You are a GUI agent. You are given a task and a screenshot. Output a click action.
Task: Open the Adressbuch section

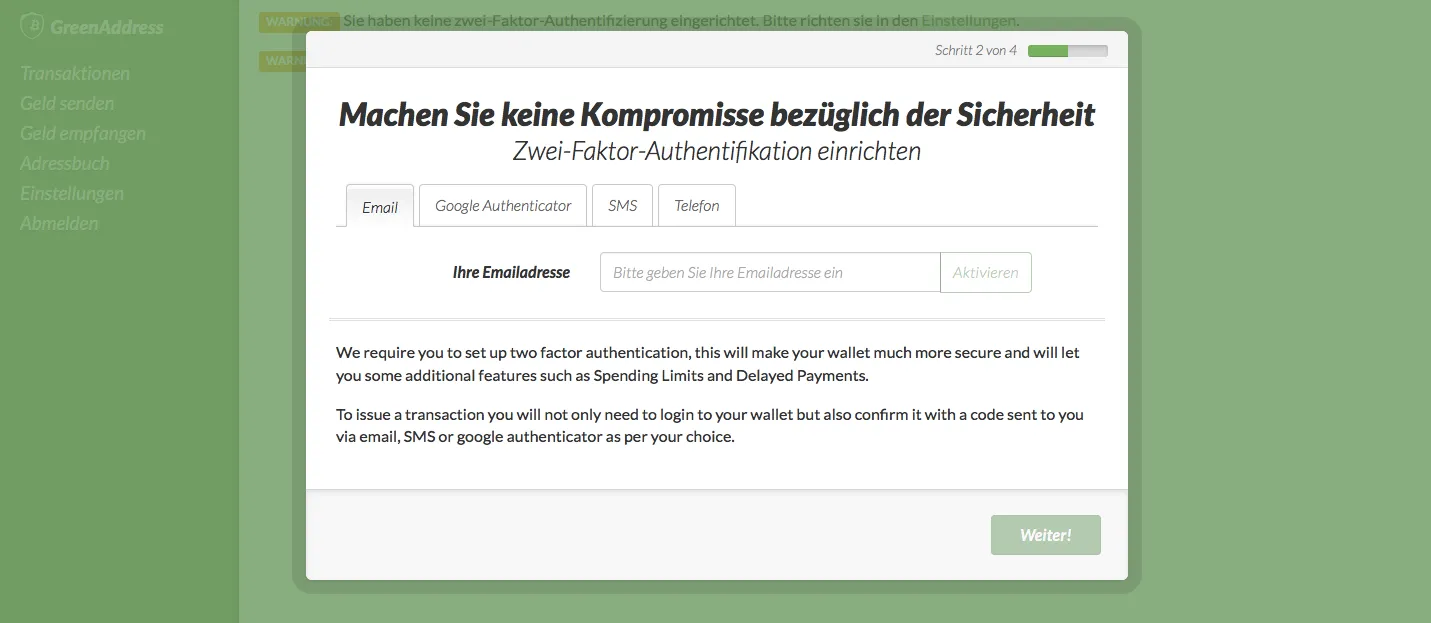tap(65, 163)
